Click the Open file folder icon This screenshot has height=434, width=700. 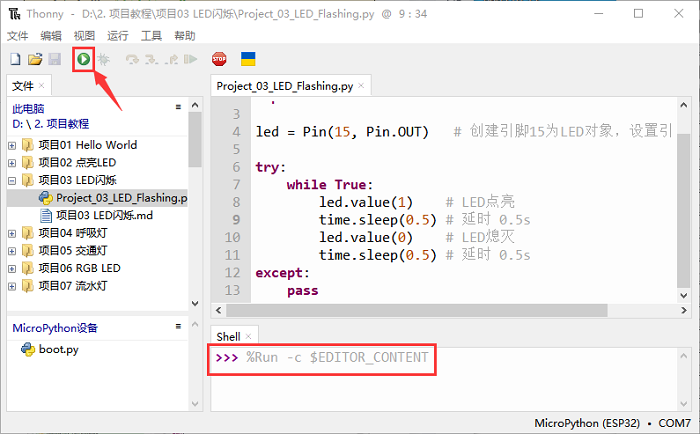pyautogui.click(x=35, y=60)
